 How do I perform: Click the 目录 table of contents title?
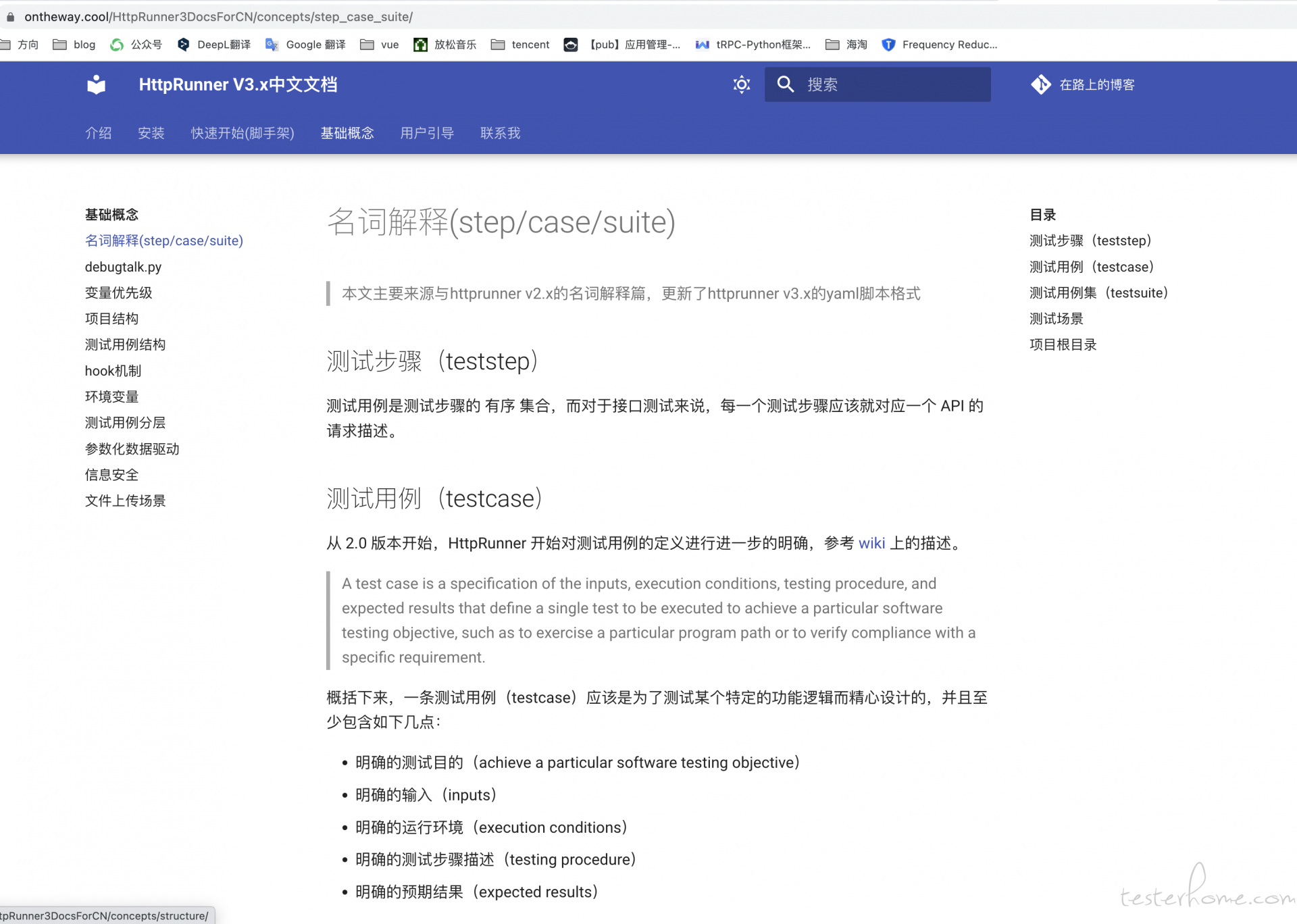[x=1043, y=215]
